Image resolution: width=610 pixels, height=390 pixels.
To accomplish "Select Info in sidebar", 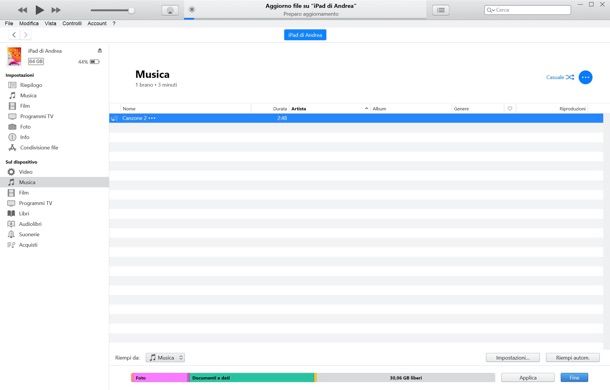I will coord(25,137).
